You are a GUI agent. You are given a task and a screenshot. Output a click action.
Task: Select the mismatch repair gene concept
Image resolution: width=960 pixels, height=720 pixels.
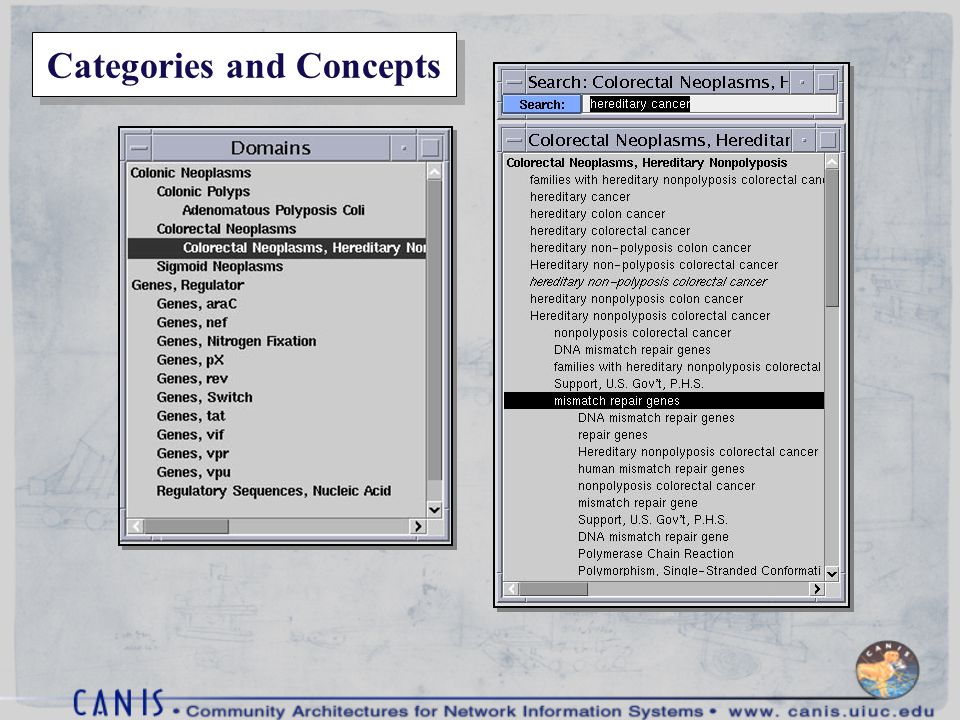637,503
